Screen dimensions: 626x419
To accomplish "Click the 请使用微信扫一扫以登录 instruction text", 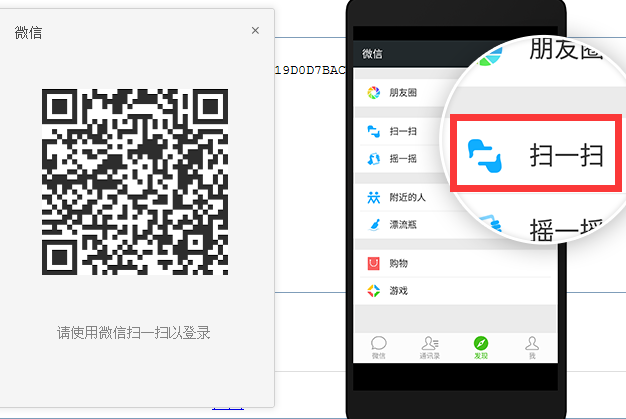I will (133, 332).
